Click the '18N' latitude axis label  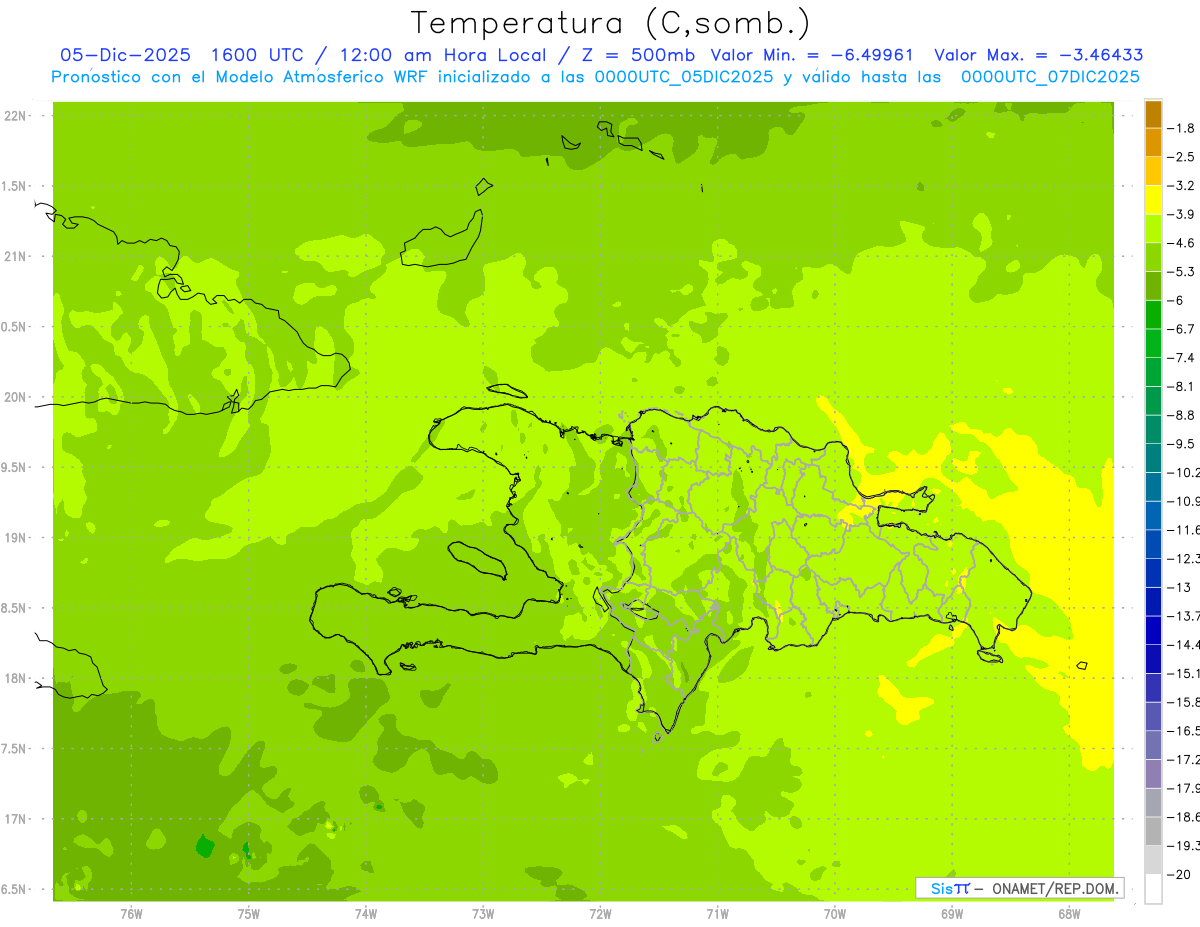click(x=15, y=679)
